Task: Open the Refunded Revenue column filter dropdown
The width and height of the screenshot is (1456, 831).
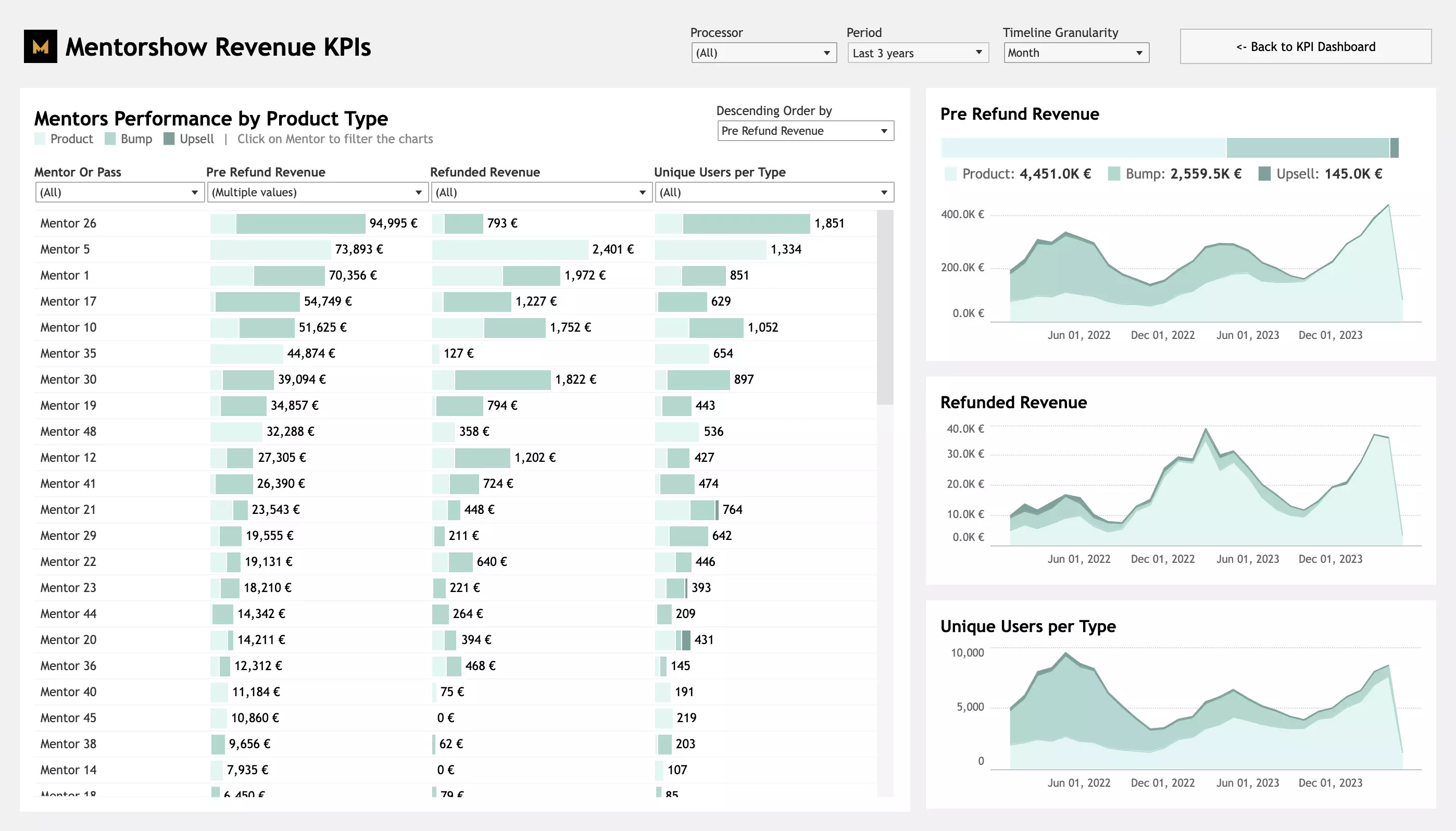Action: (541, 192)
